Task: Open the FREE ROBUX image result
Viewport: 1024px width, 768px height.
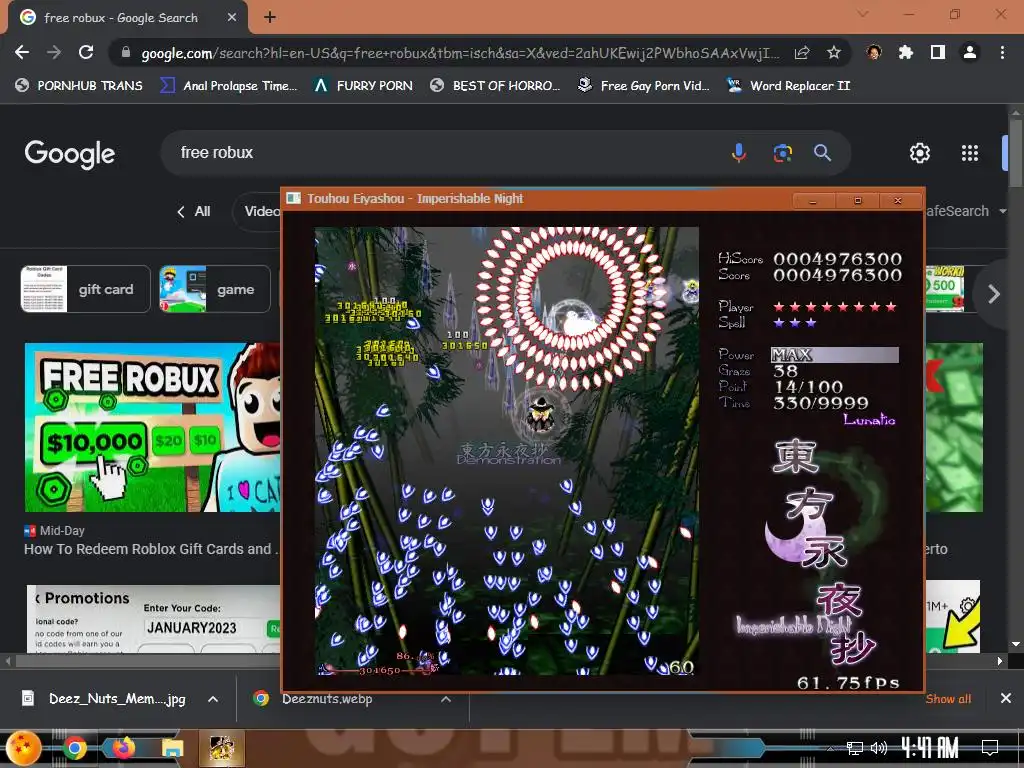Action: (152, 427)
